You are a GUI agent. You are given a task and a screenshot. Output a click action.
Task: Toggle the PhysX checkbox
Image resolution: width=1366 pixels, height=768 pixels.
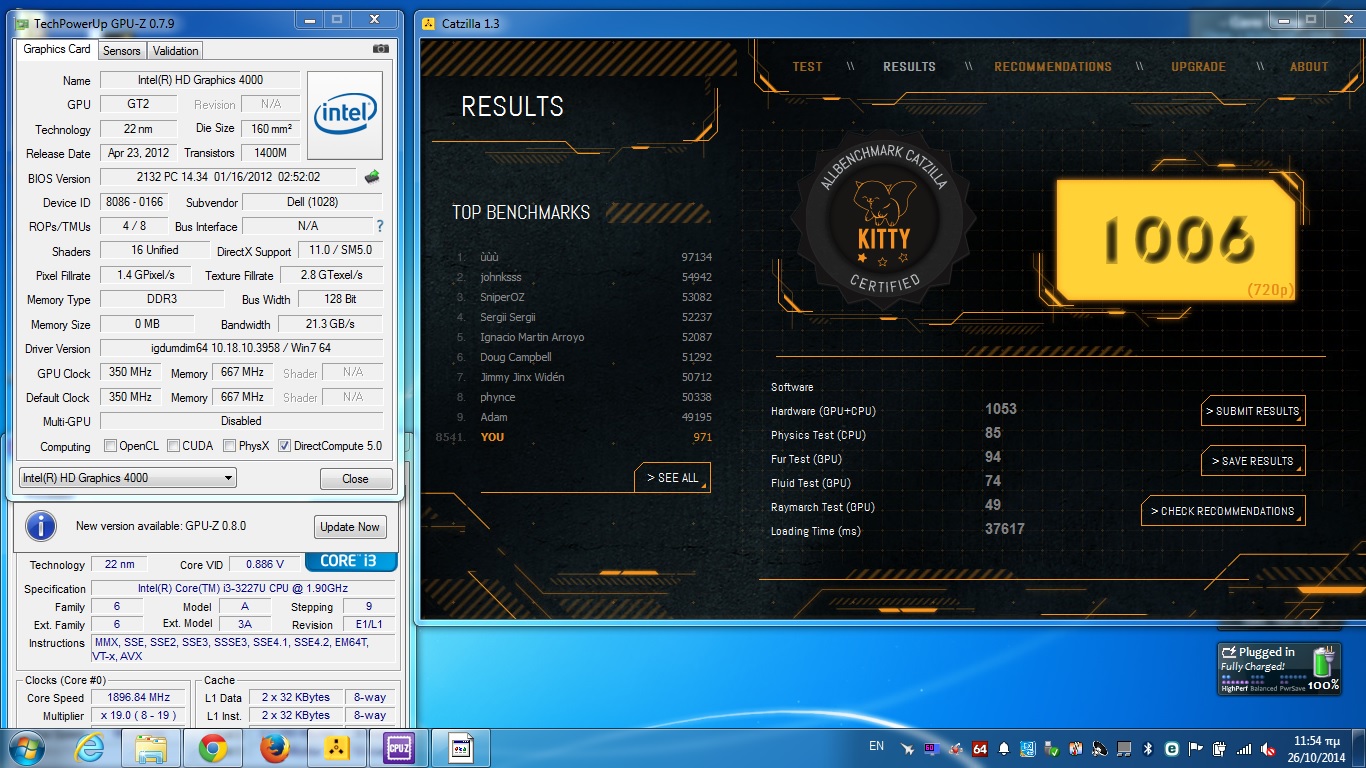[x=230, y=446]
